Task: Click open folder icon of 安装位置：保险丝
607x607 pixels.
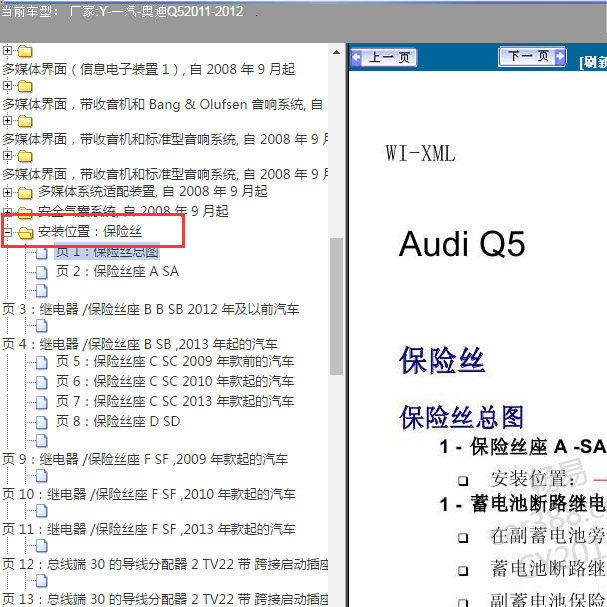Action: [x=26, y=233]
